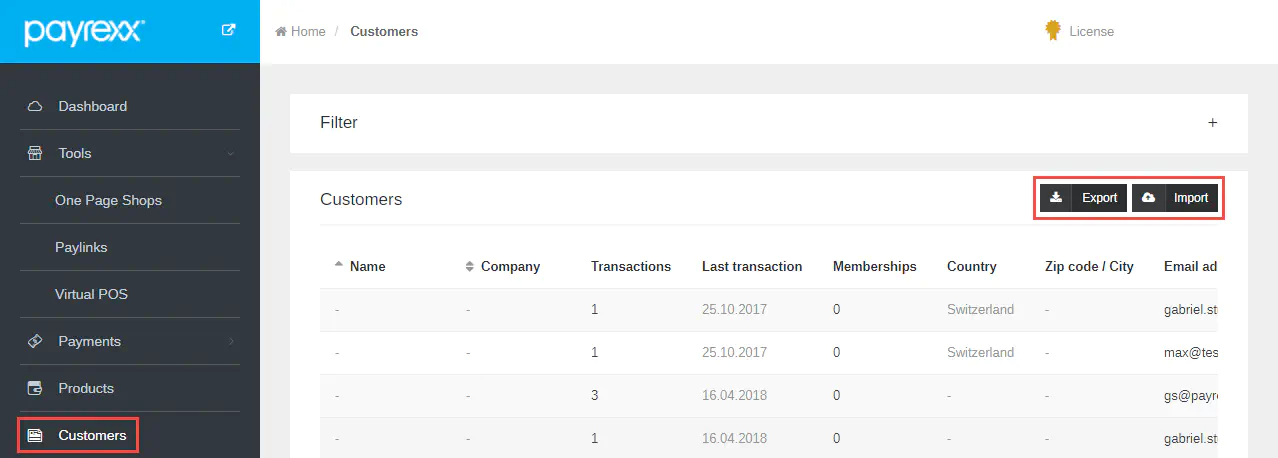Click the License award badge icon
Image resolution: width=1278 pixels, height=458 pixels.
pyautogui.click(x=1052, y=31)
